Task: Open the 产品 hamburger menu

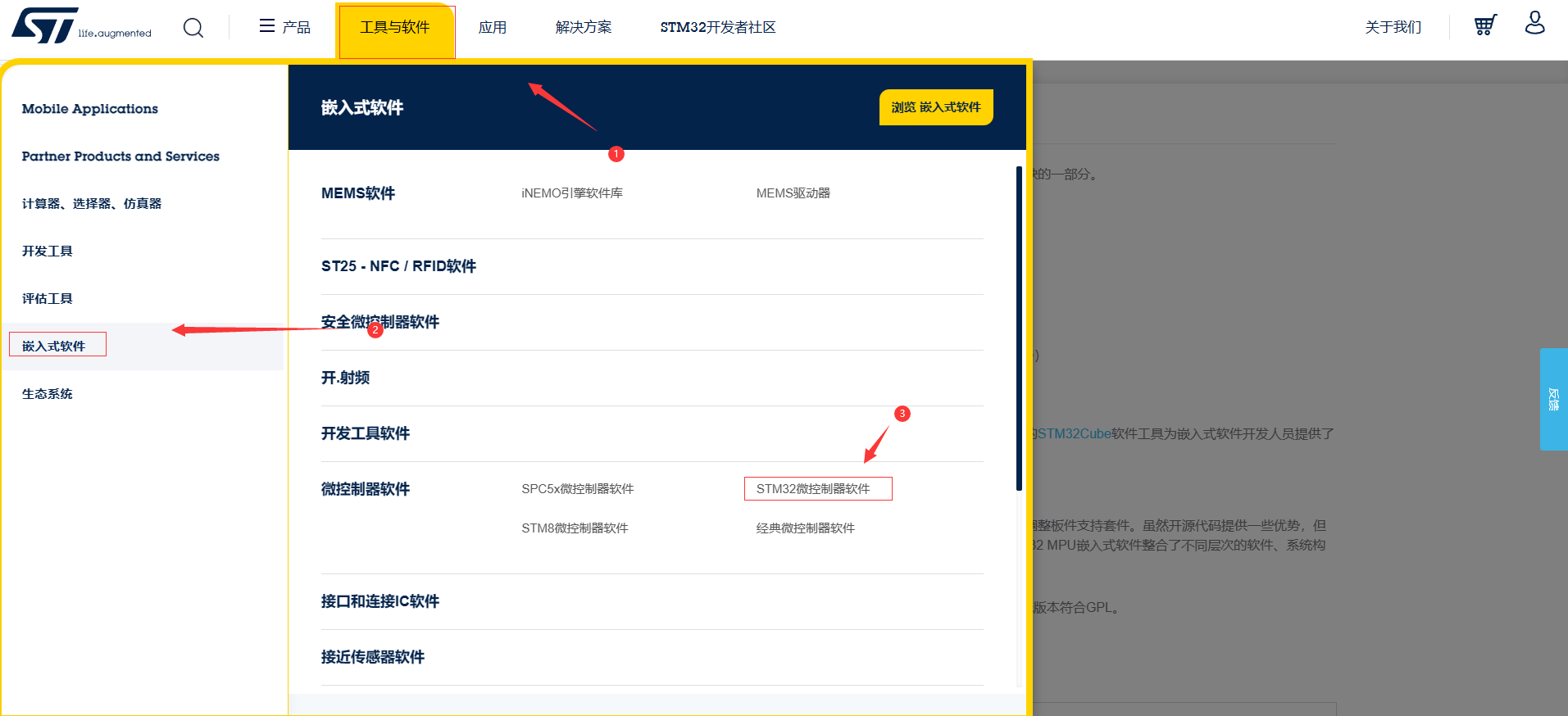Action: pyautogui.click(x=284, y=27)
